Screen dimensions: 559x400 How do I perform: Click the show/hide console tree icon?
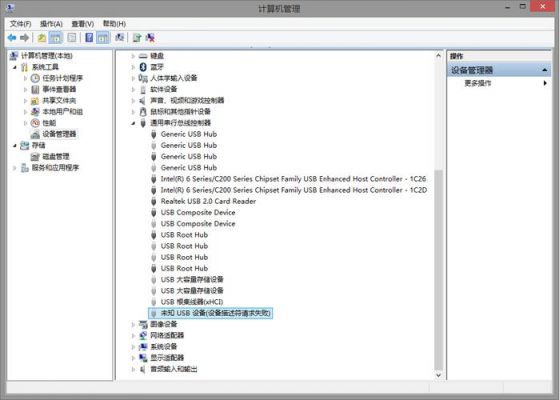(x=56, y=37)
